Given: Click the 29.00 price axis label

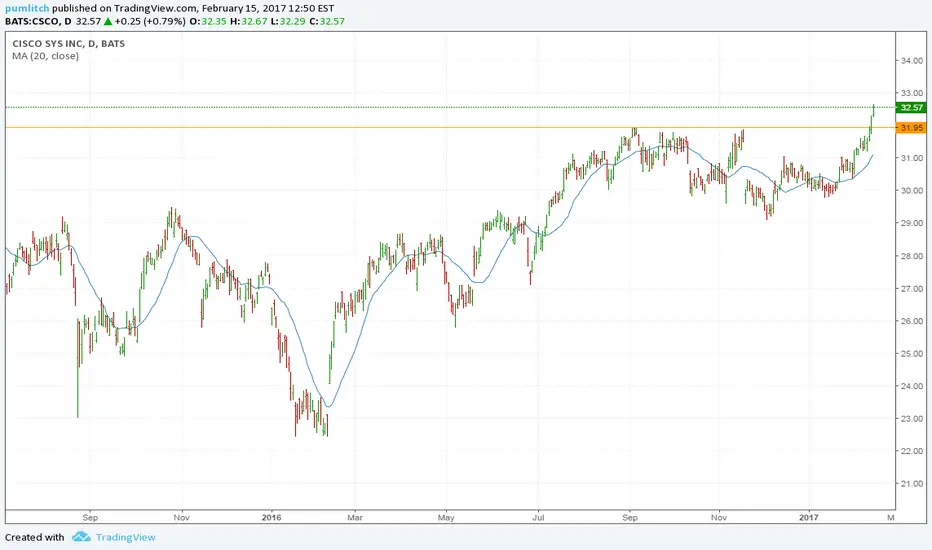Looking at the screenshot, I should [912, 224].
